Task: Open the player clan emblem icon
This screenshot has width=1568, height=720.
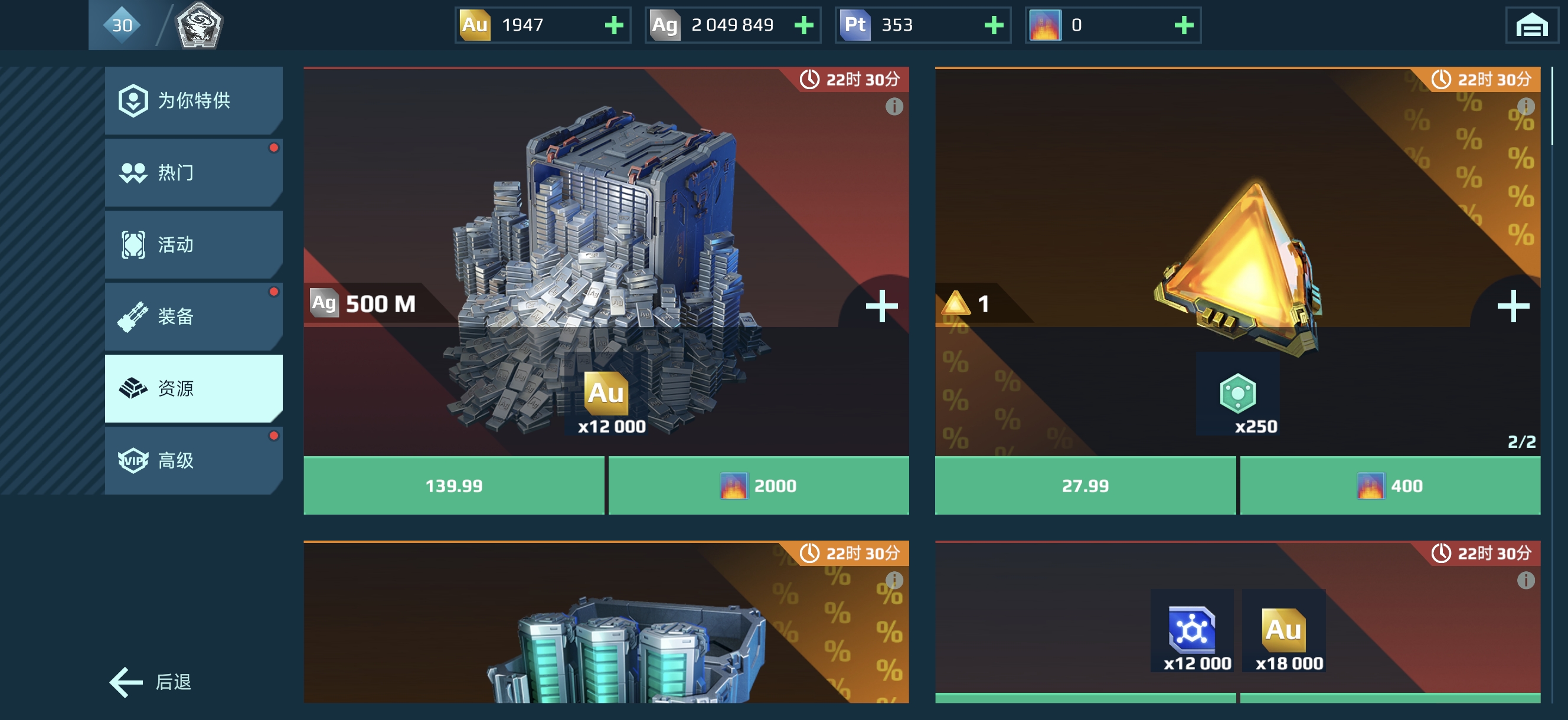Action: (199, 25)
